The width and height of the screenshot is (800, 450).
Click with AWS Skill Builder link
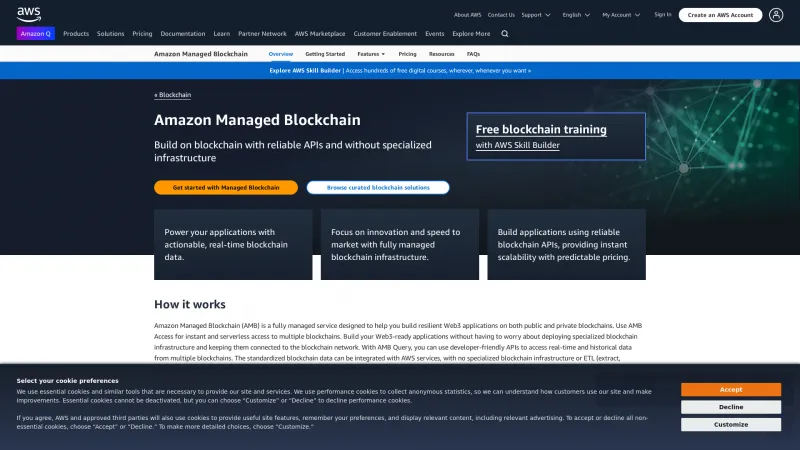tap(517, 145)
